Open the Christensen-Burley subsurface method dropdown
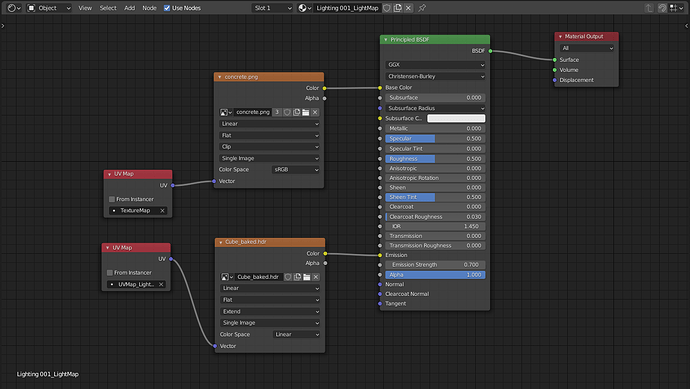690x389 pixels. tap(435, 76)
